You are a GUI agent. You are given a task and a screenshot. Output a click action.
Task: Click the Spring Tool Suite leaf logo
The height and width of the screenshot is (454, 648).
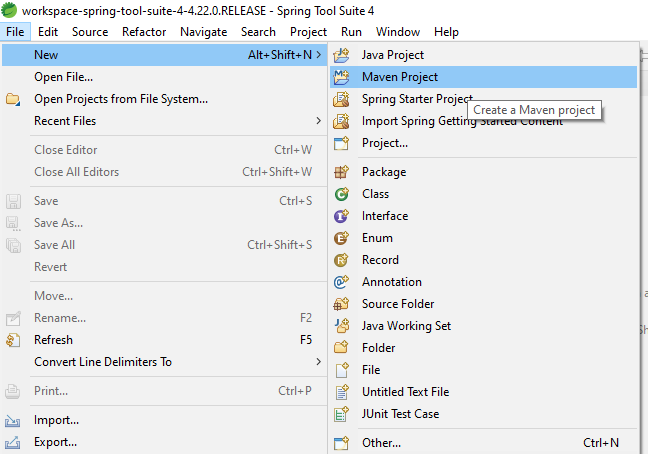coord(9,10)
